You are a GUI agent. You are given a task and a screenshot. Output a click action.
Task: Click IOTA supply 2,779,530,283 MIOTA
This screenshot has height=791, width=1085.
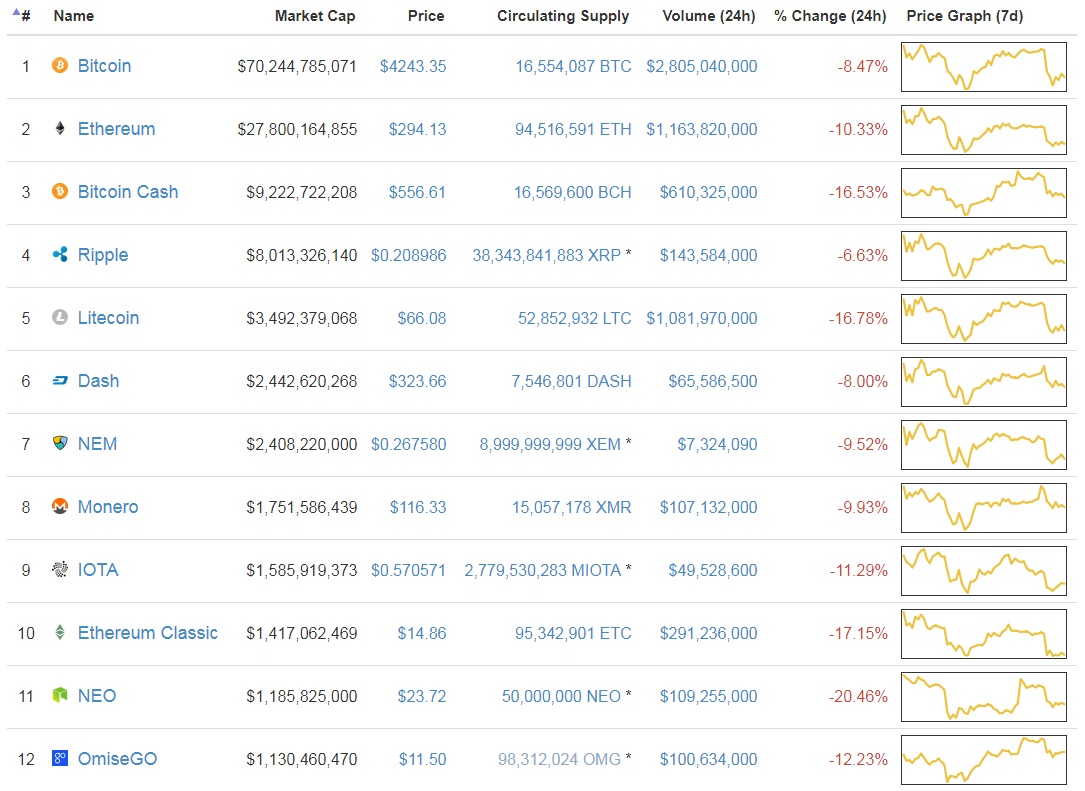coord(542,570)
